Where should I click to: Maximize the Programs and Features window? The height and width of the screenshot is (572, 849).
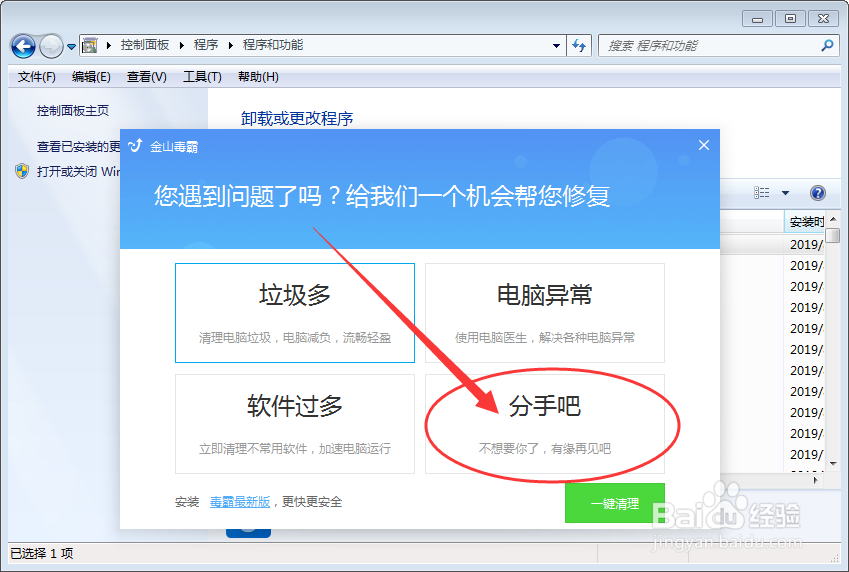(791, 19)
